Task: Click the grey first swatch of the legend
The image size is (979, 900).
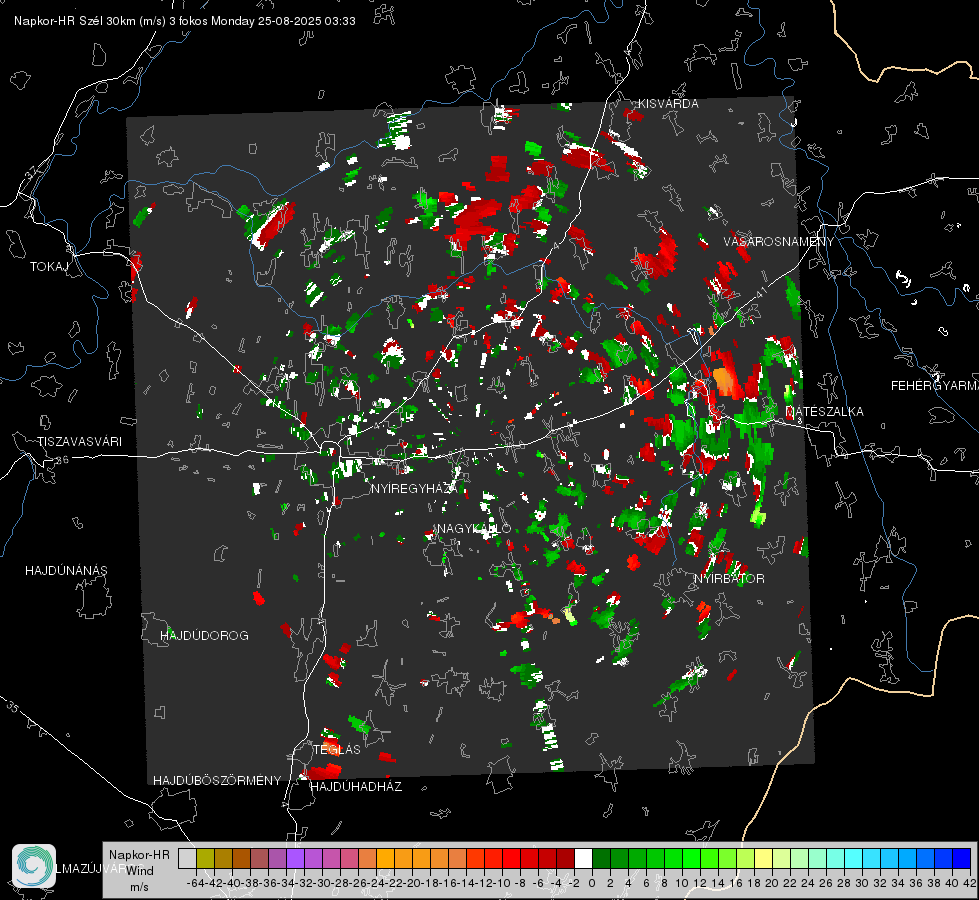Action: (x=187, y=858)
